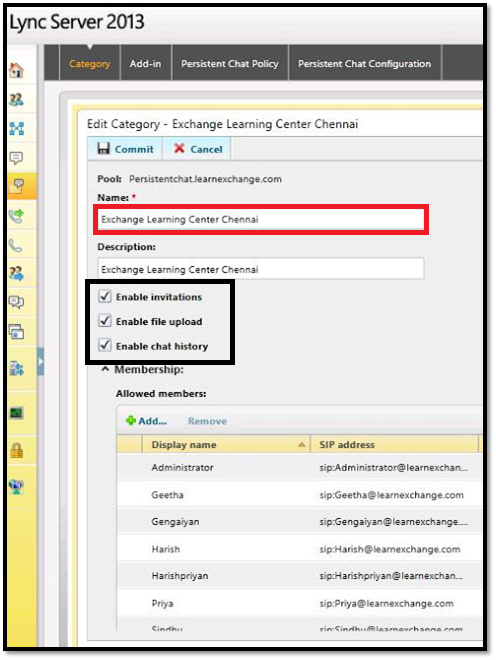Select the Harishpriyan member row

point(299,575)
